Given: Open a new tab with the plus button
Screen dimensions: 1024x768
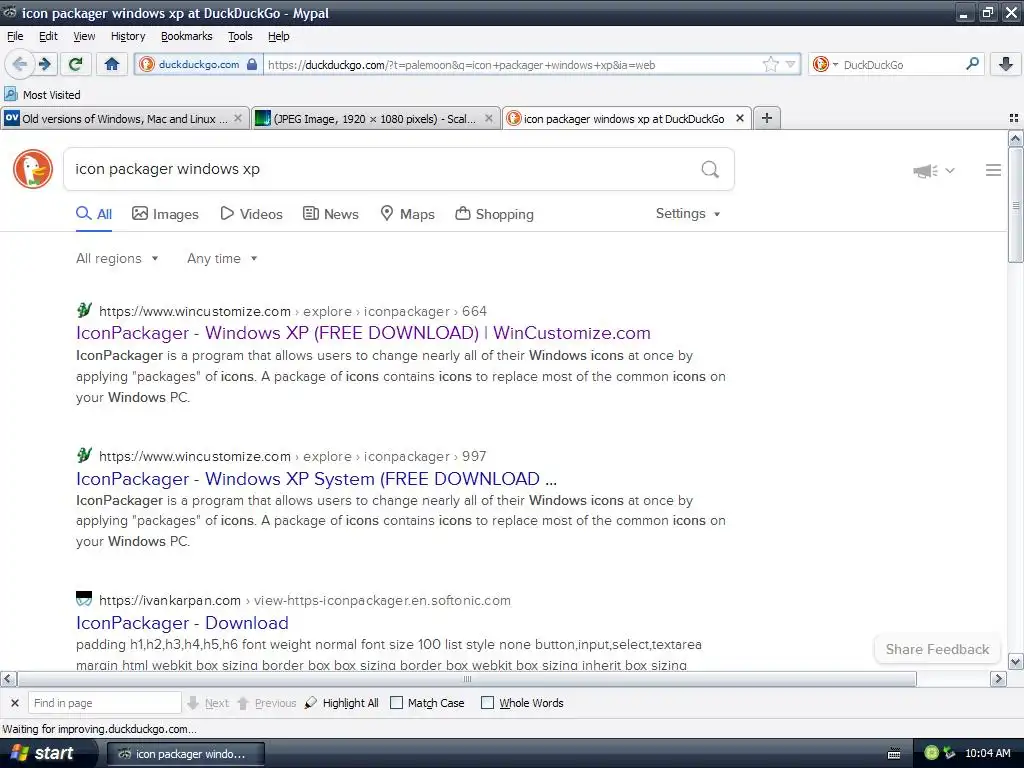Looking at the screenshot, I should [767, 118].
